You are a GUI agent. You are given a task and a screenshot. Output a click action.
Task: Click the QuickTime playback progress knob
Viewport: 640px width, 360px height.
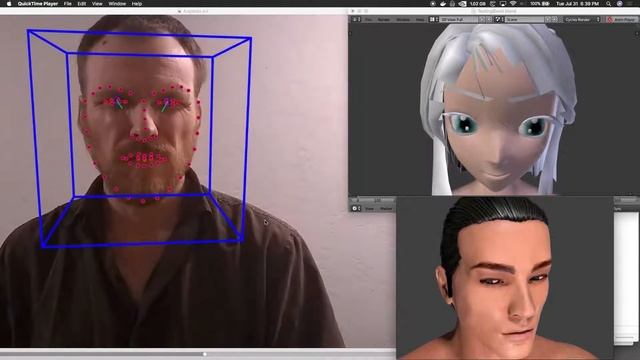[204, 354]
